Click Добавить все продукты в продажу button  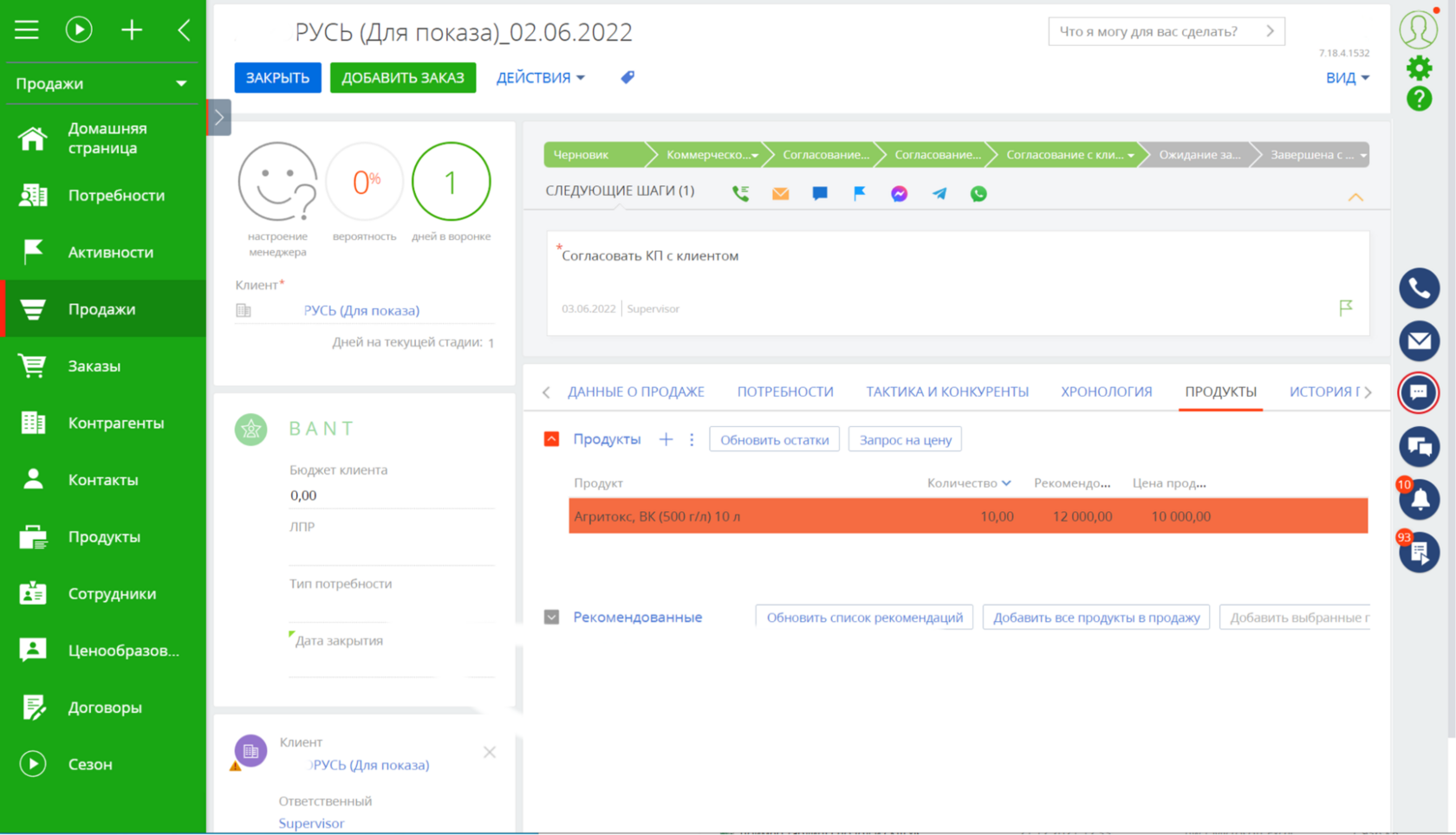click(x=1096, y=617)
